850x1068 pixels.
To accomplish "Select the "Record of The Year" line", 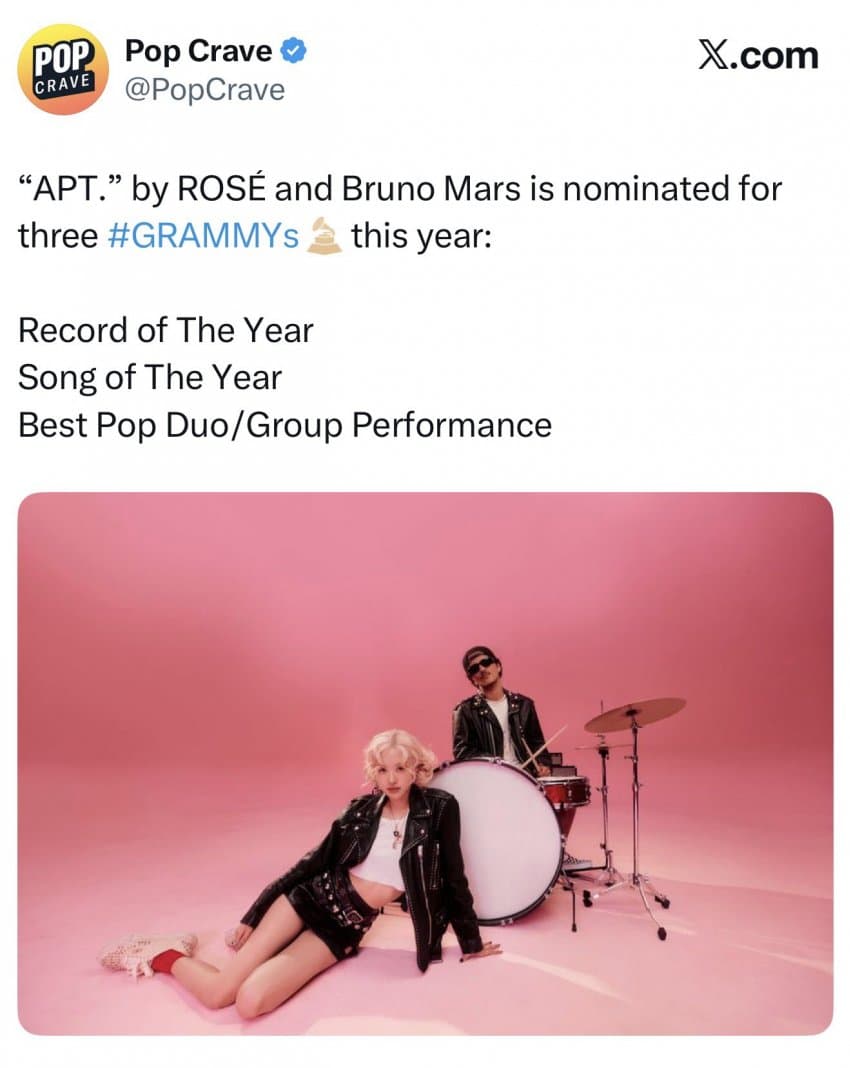I will (x=166, y=330).
